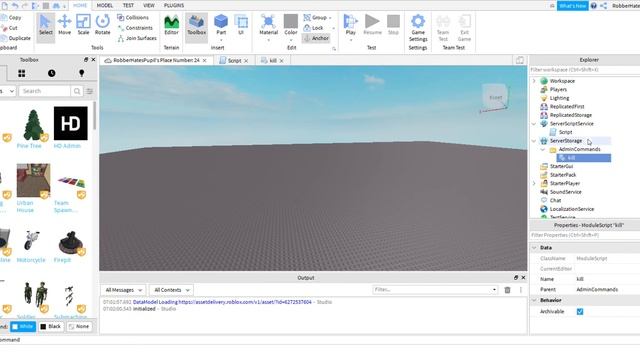Click the Exit Game icon
Screen dimensions: 640x360
[x=464, y=28]
